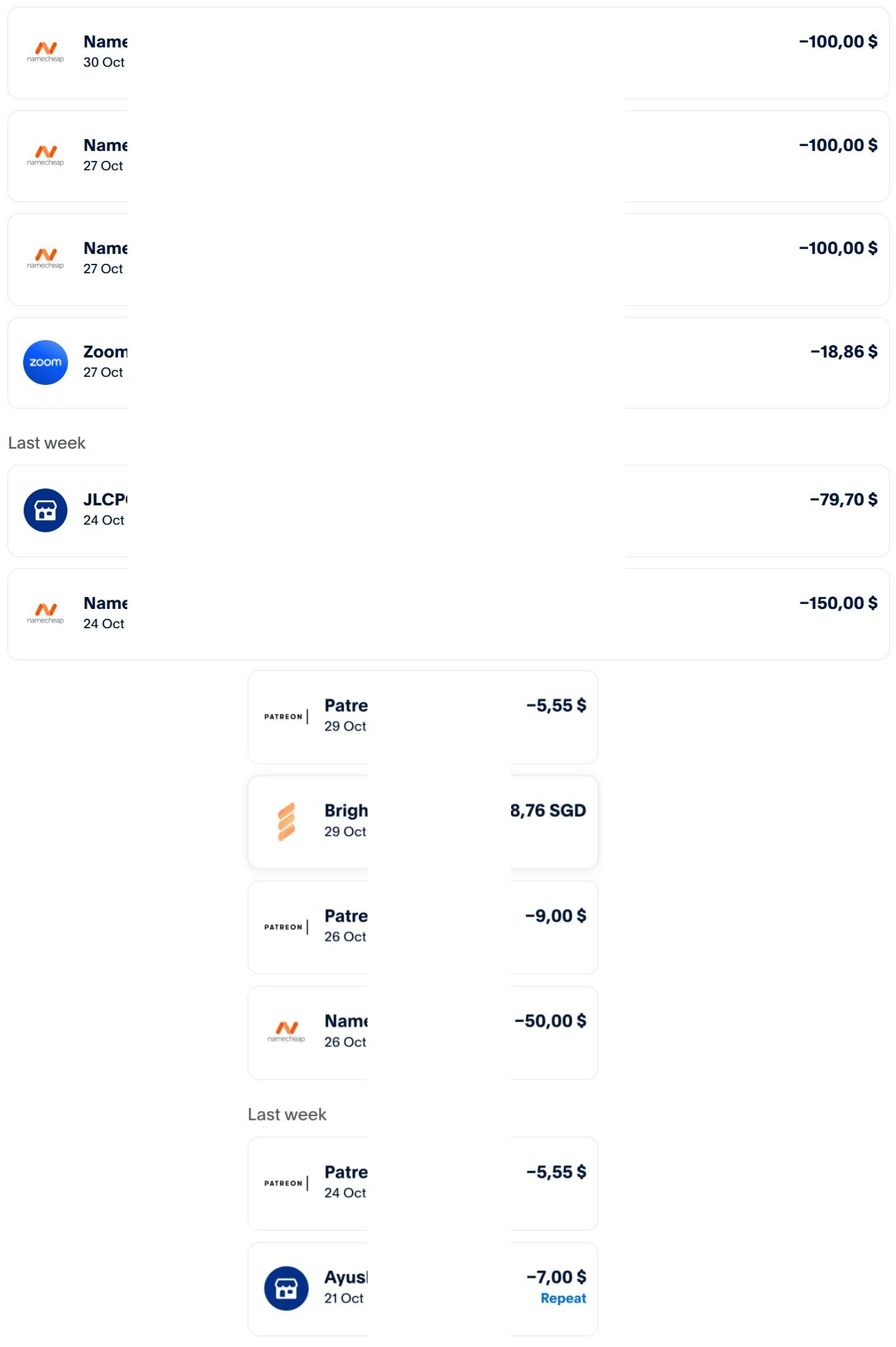Click the -50,00 $ Namecheap amount
The width and height of the screenshot is (896, 1347).
(x=550, y=1021)
